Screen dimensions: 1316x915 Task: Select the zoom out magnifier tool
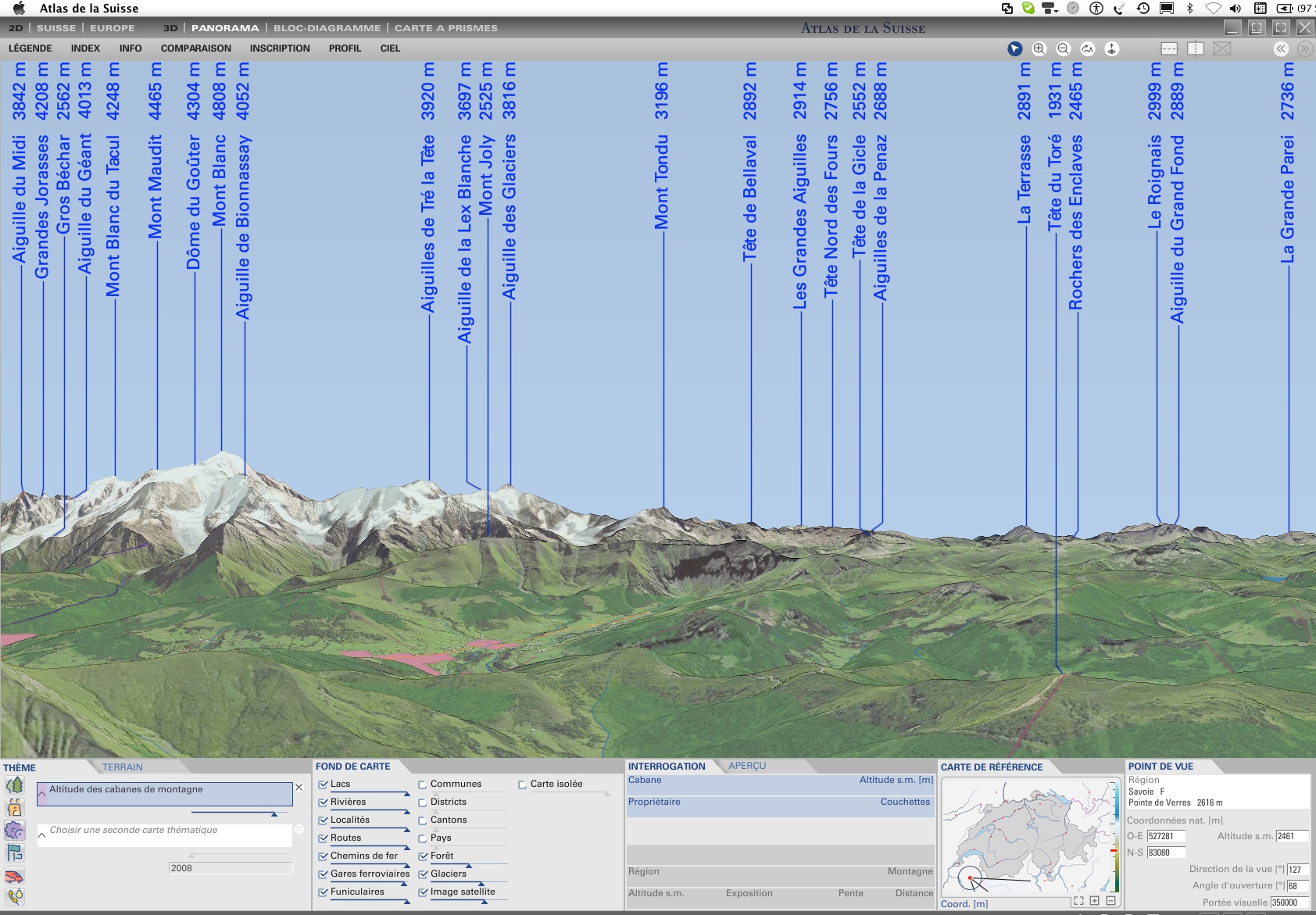click(1063, 48)
